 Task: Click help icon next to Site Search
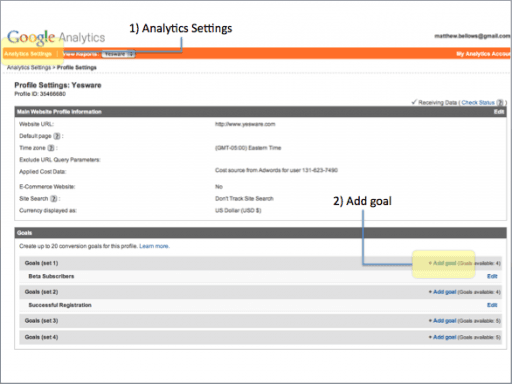tap(54, 199)
